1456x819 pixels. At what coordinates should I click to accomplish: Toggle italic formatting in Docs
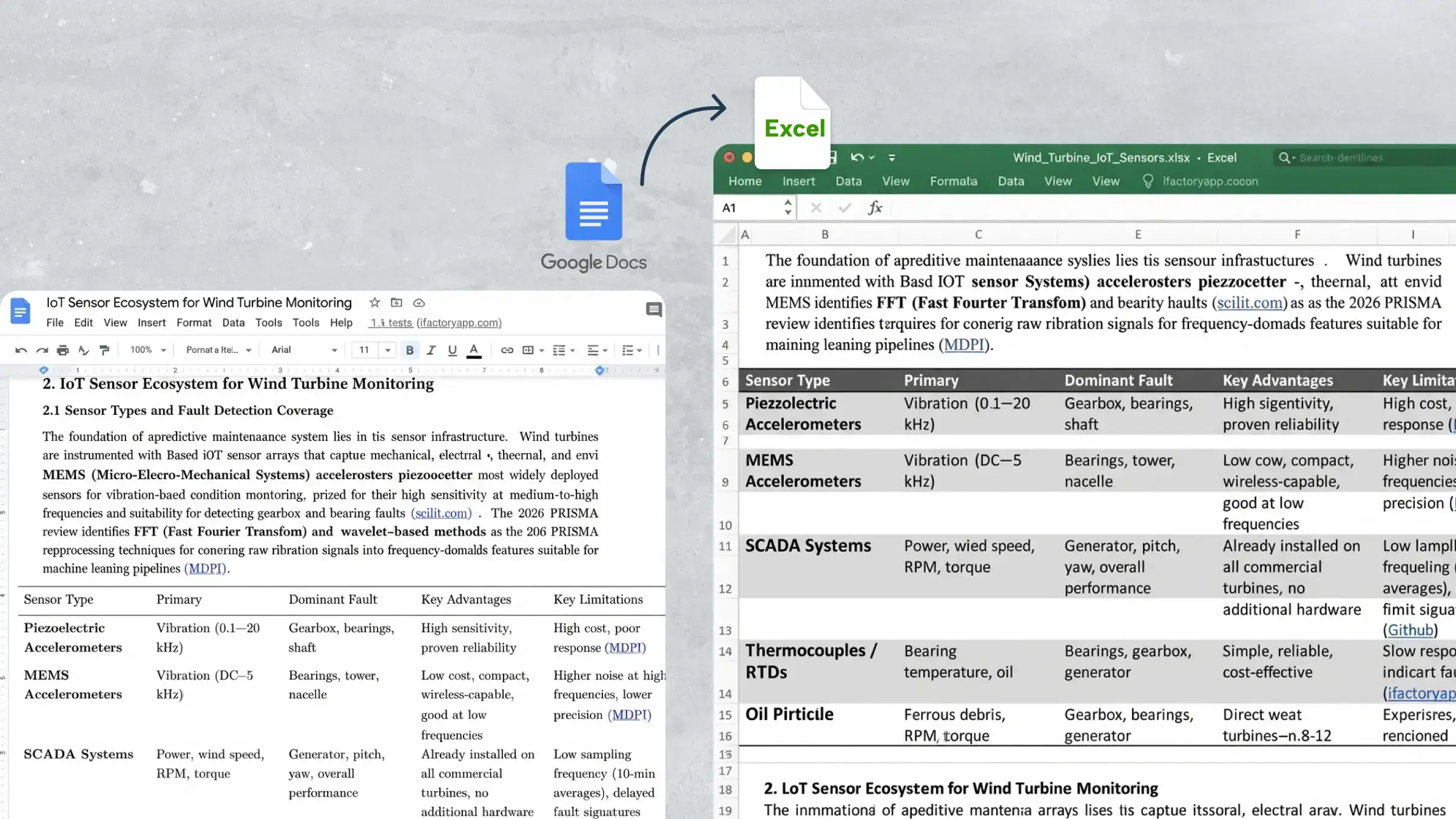coord(431,350)
